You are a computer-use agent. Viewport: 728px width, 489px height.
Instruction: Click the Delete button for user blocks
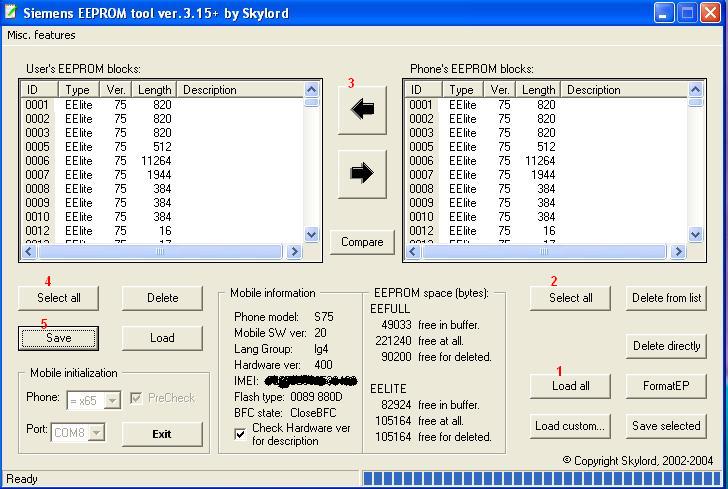tap(162, 298)
